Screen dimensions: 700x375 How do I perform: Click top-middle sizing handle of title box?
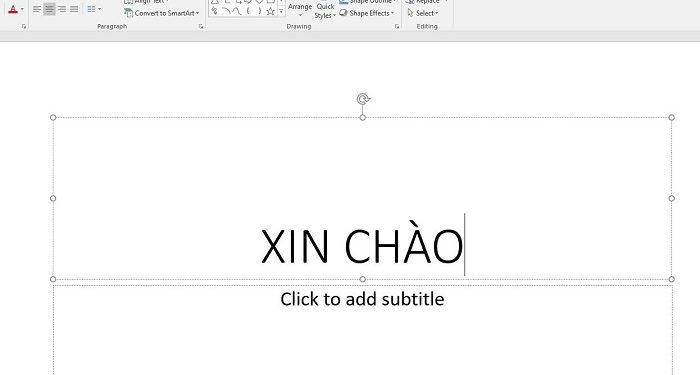pyautogui.click(x=362, y=117)
